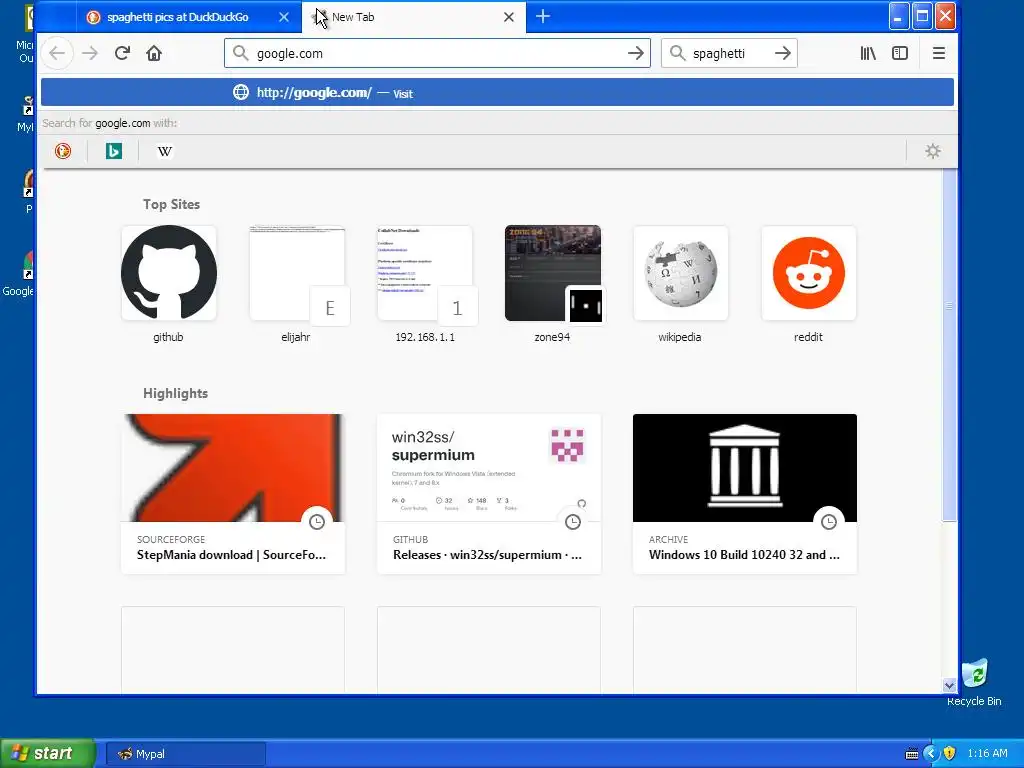Select the New Tab tab

pos(414,17)
